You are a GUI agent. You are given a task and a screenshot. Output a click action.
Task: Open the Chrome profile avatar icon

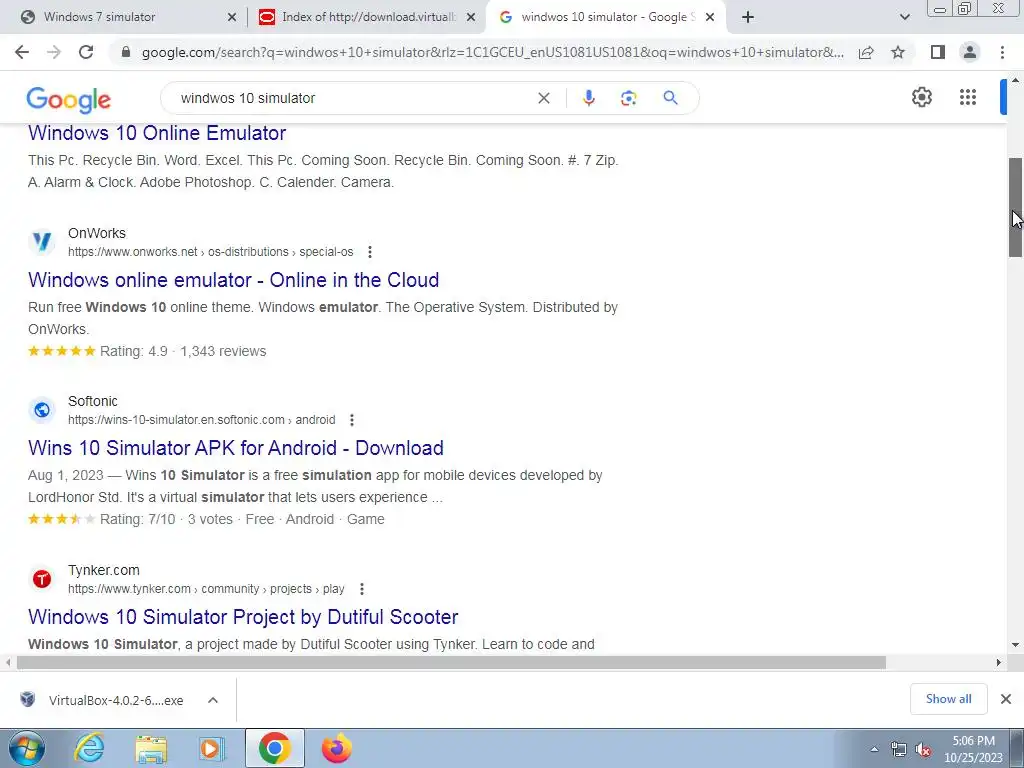[x=970, y=52]
